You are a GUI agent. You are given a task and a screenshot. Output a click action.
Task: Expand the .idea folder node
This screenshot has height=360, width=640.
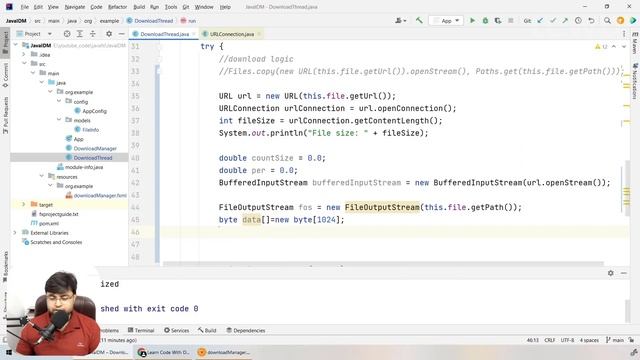click(24, 54)
